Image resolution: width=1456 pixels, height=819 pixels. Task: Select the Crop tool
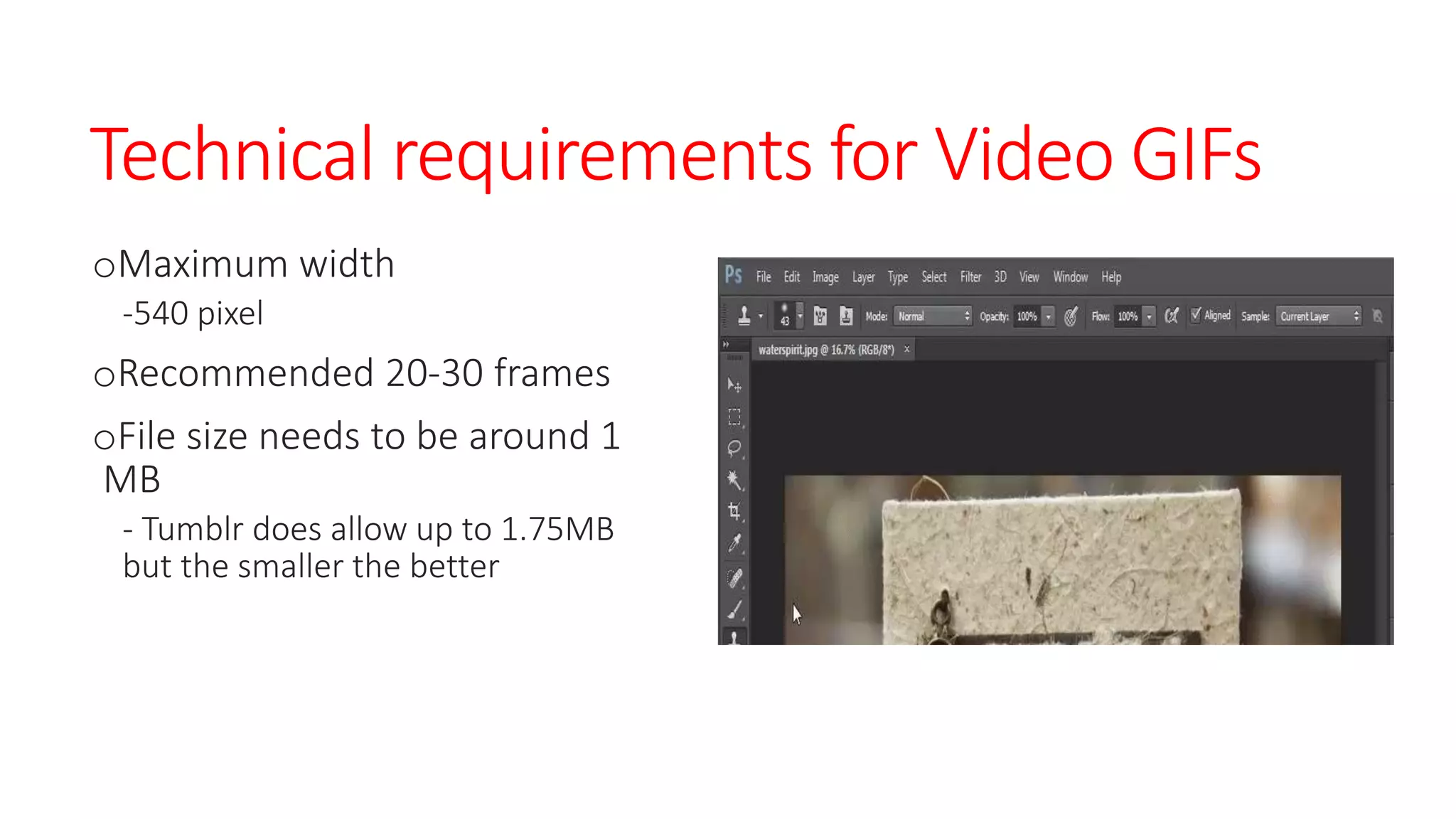coord(734,511)
